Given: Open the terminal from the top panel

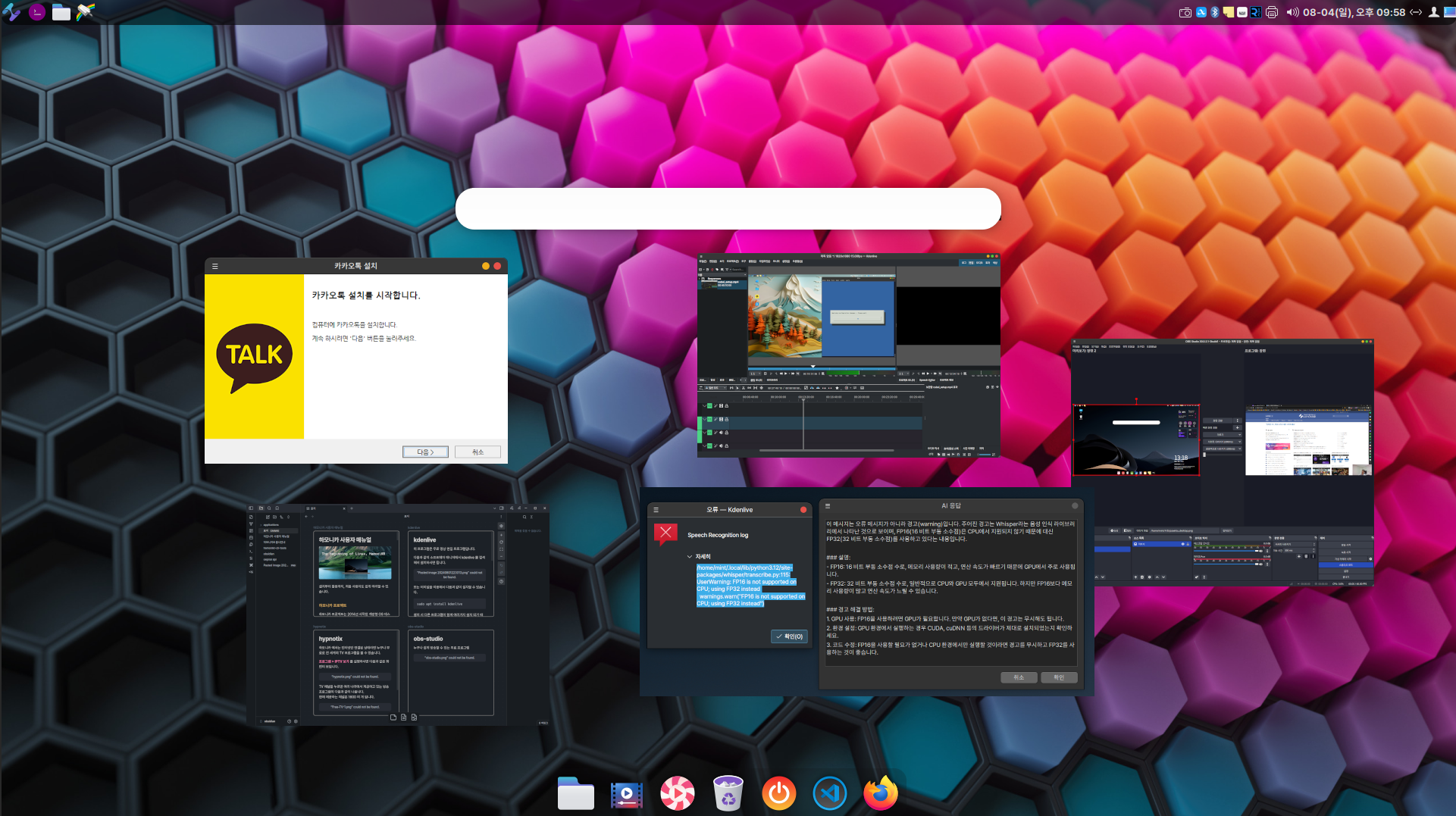Looking at the screenshot, I should (36, 12).
